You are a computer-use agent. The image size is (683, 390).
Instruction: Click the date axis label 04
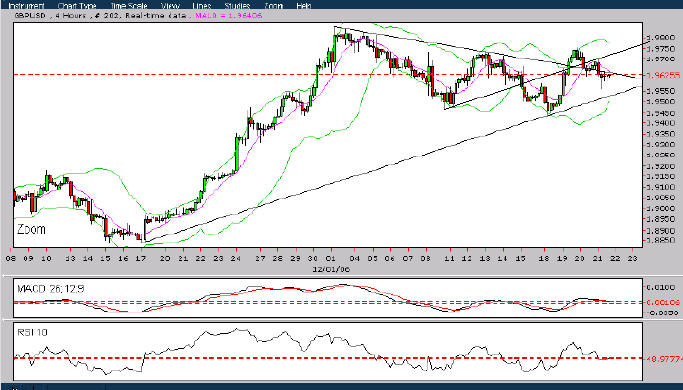pyautogui.click(x=355, y=258)
